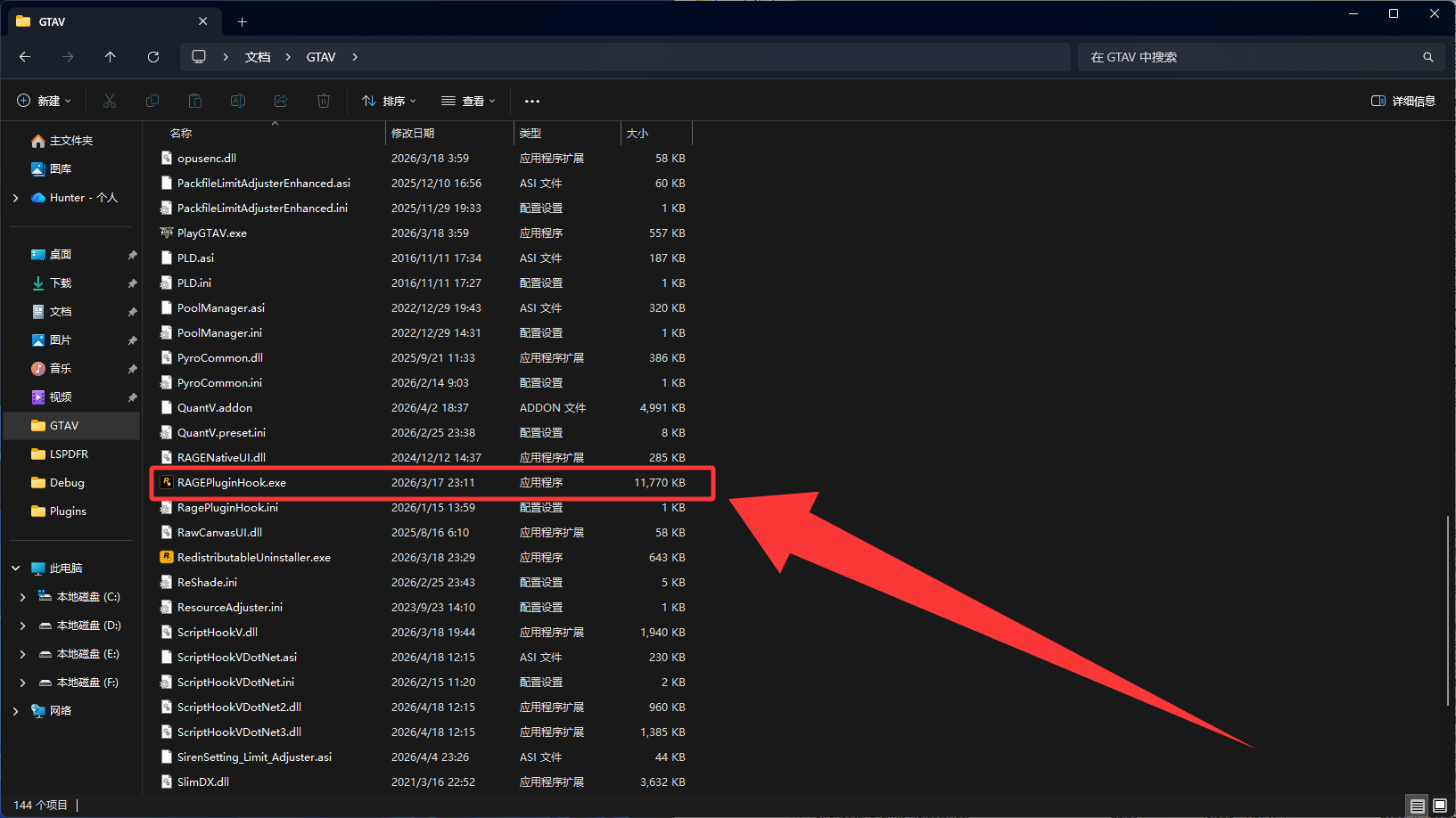Click the share icon in toolbar
The image size is (1456, 818).
(281, 101)
